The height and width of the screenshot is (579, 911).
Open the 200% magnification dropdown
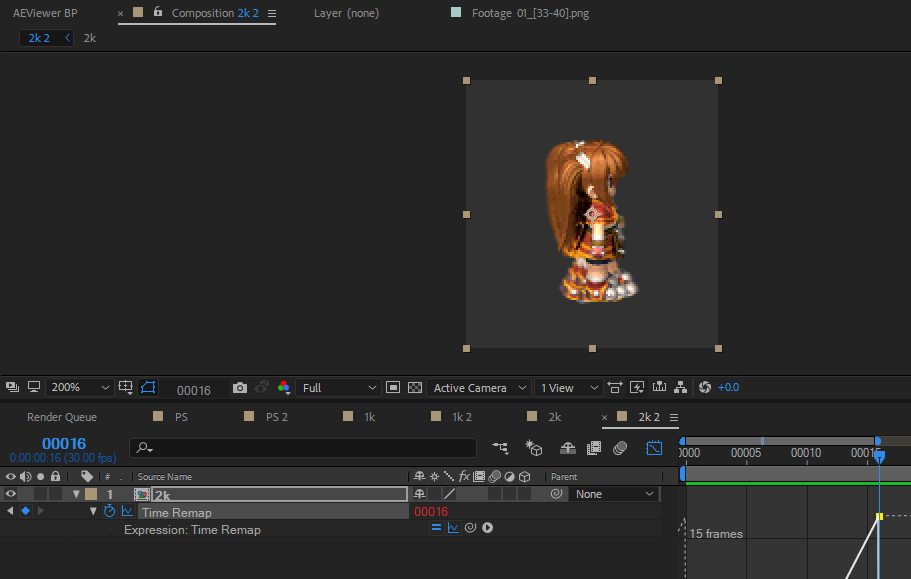tap(78, 387)
